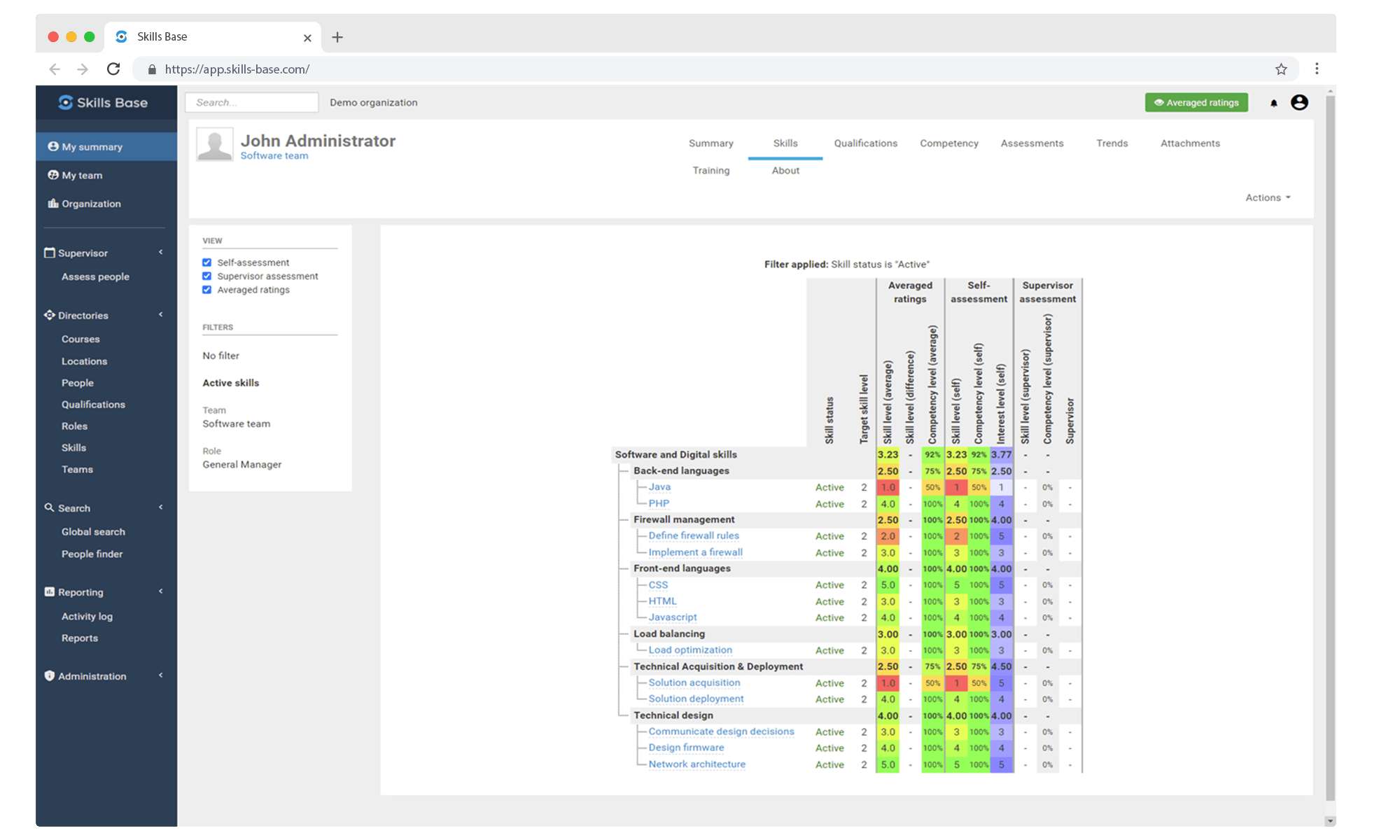Image resolution: width=1400 pixels, height=840 pixels.
Task: Open the Network architecture skill link
Action: pos(696,764)
